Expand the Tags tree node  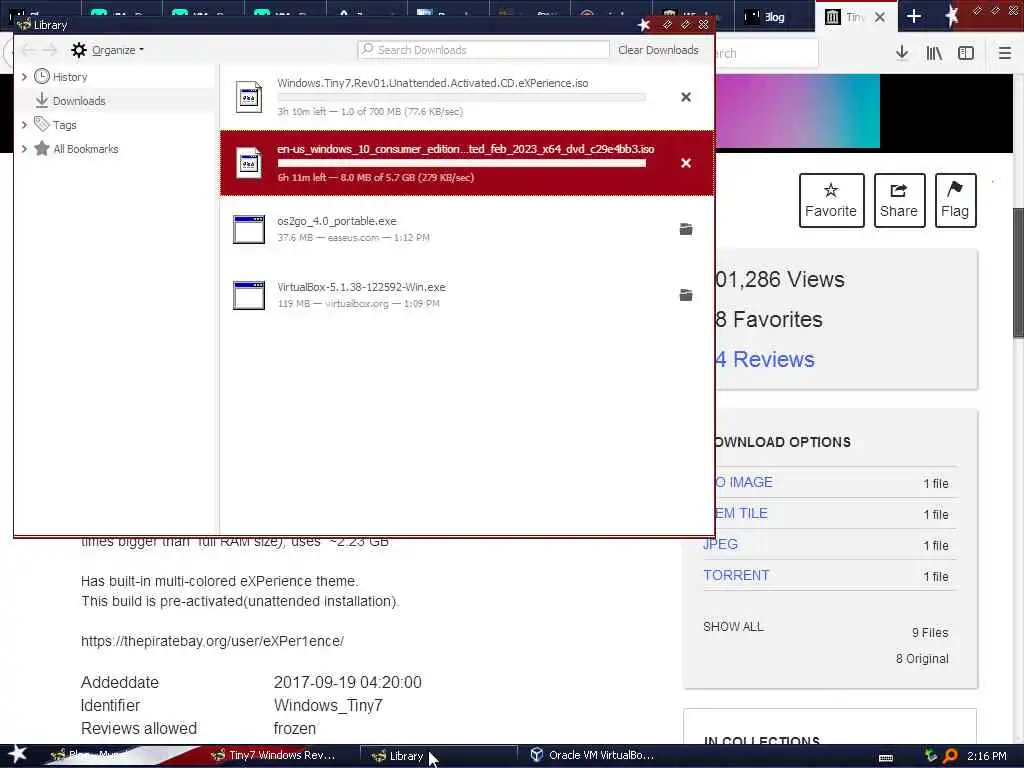(x=24, y=124)
